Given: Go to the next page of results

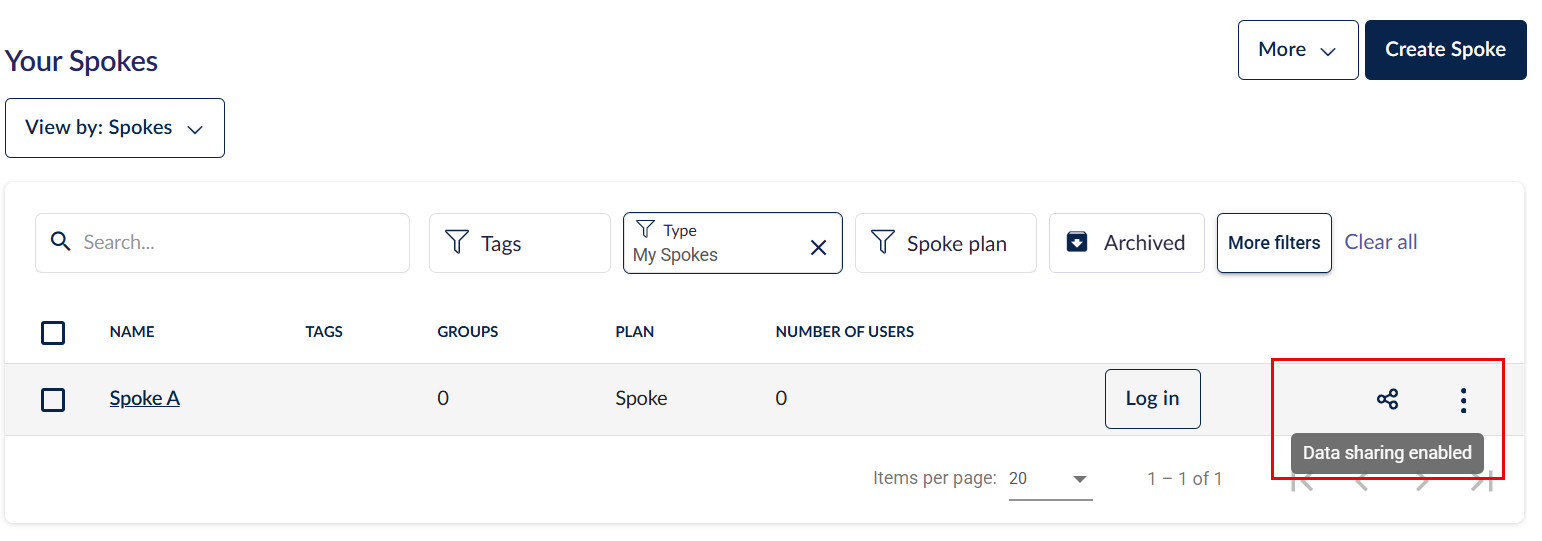Looking at the screenshot, I should [1423, 481].
